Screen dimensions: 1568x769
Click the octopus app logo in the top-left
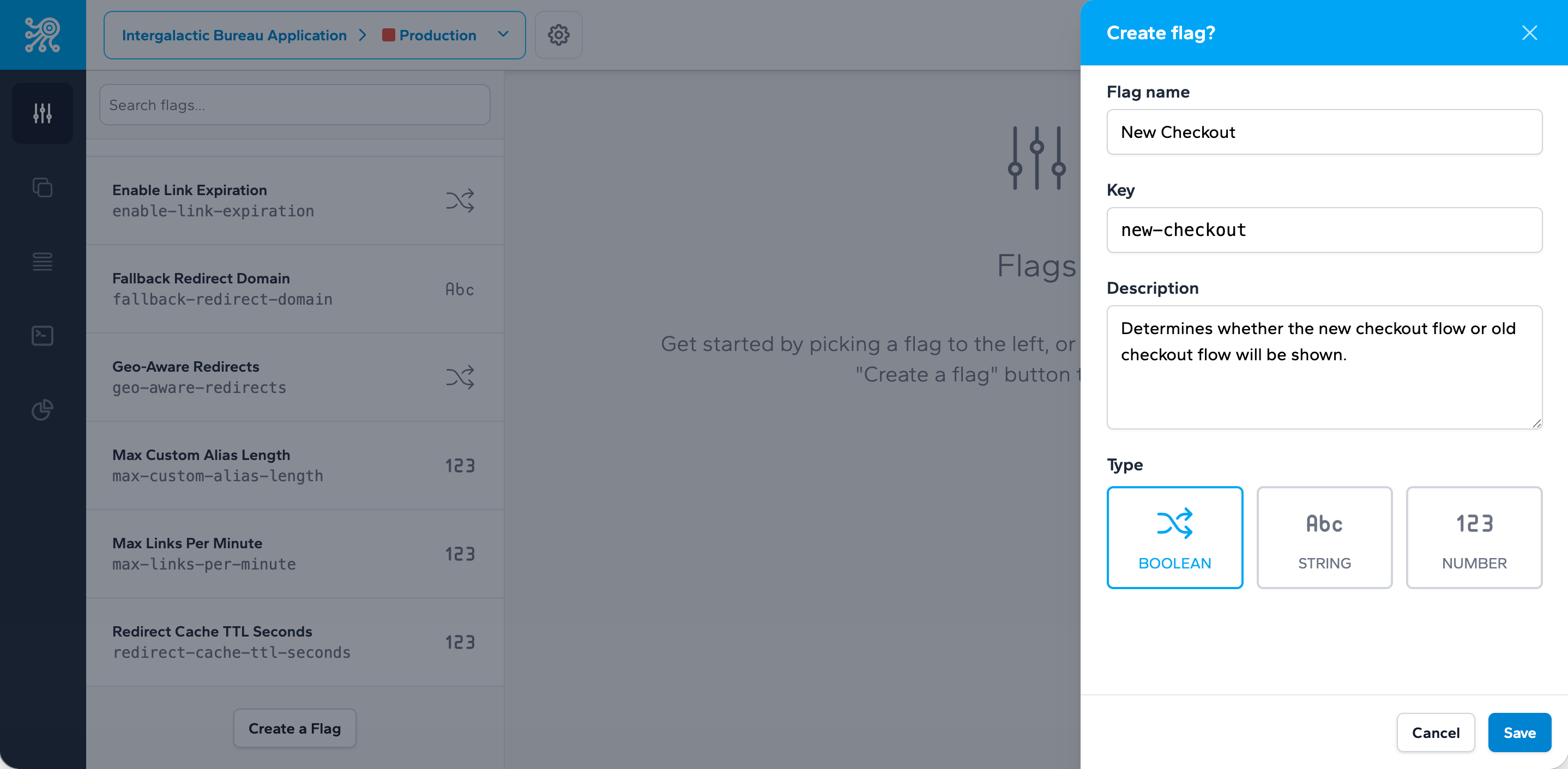pyautogui.click(x=42, y=34)
